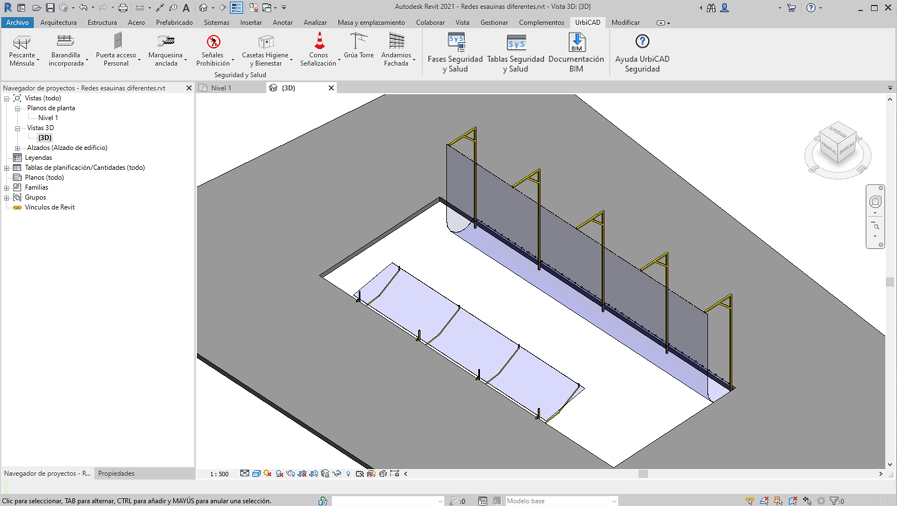This screenshot has width=897, height=506.
Task: Open Fases Seguridad y Salud tool
Action: (x=455, y=43)
